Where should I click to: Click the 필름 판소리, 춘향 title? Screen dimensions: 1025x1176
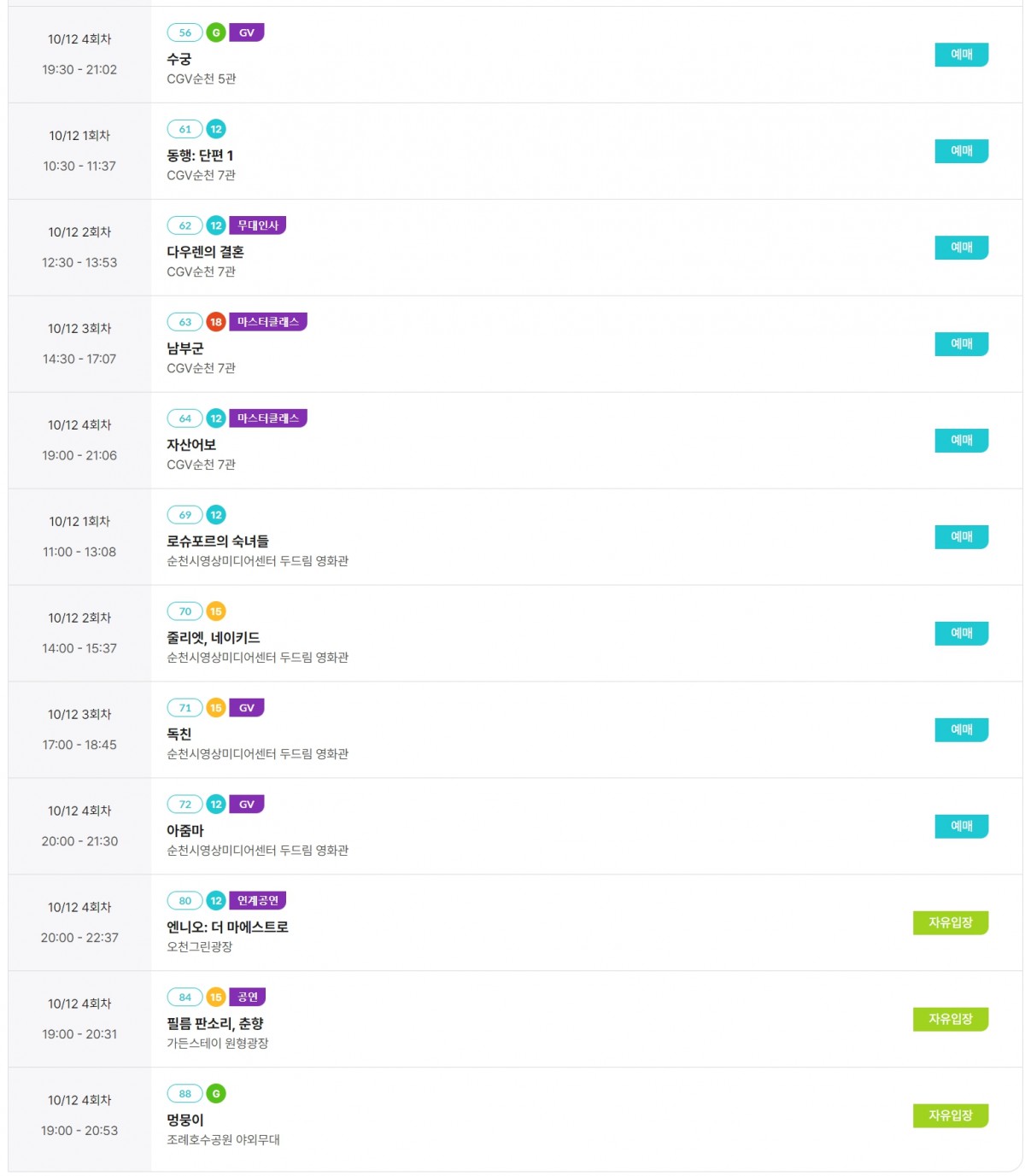[215, 1024]
